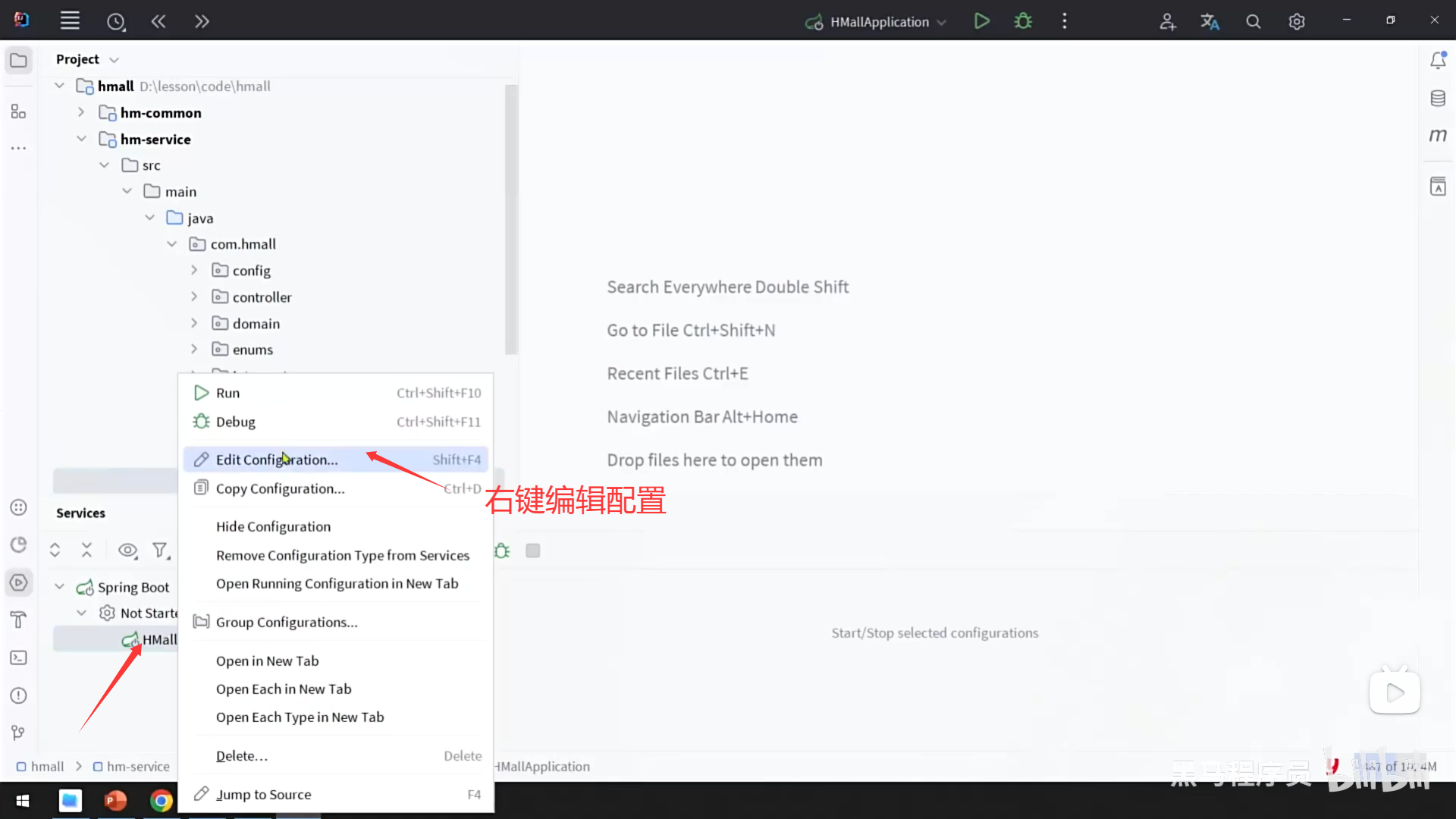The width and height of the screenshot is (1456, 819).
Task: Open the Database panel on right sidebar
Action: coord(1438,98)
